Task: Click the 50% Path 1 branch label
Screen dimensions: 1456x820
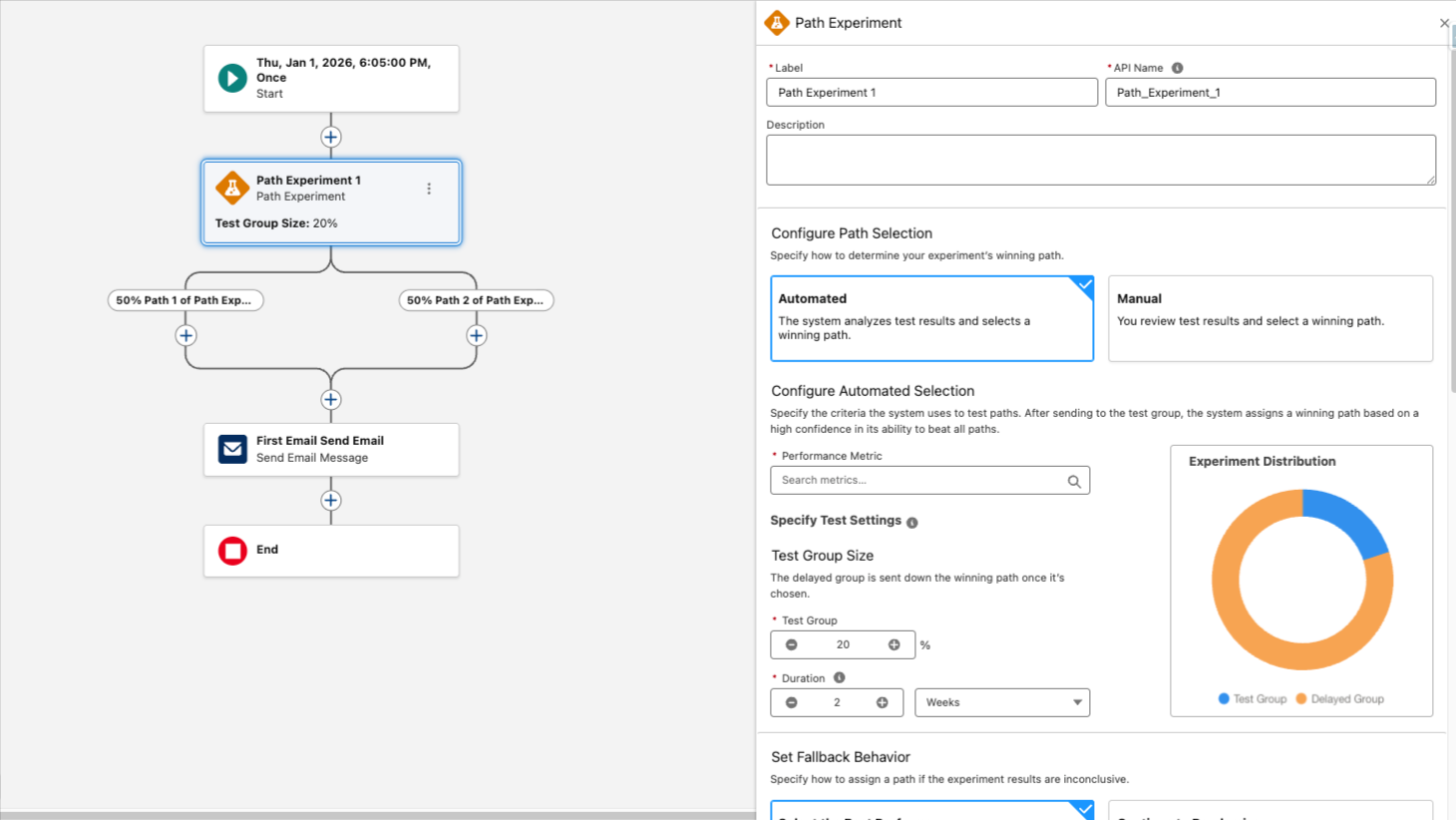Action: (185, 300)
